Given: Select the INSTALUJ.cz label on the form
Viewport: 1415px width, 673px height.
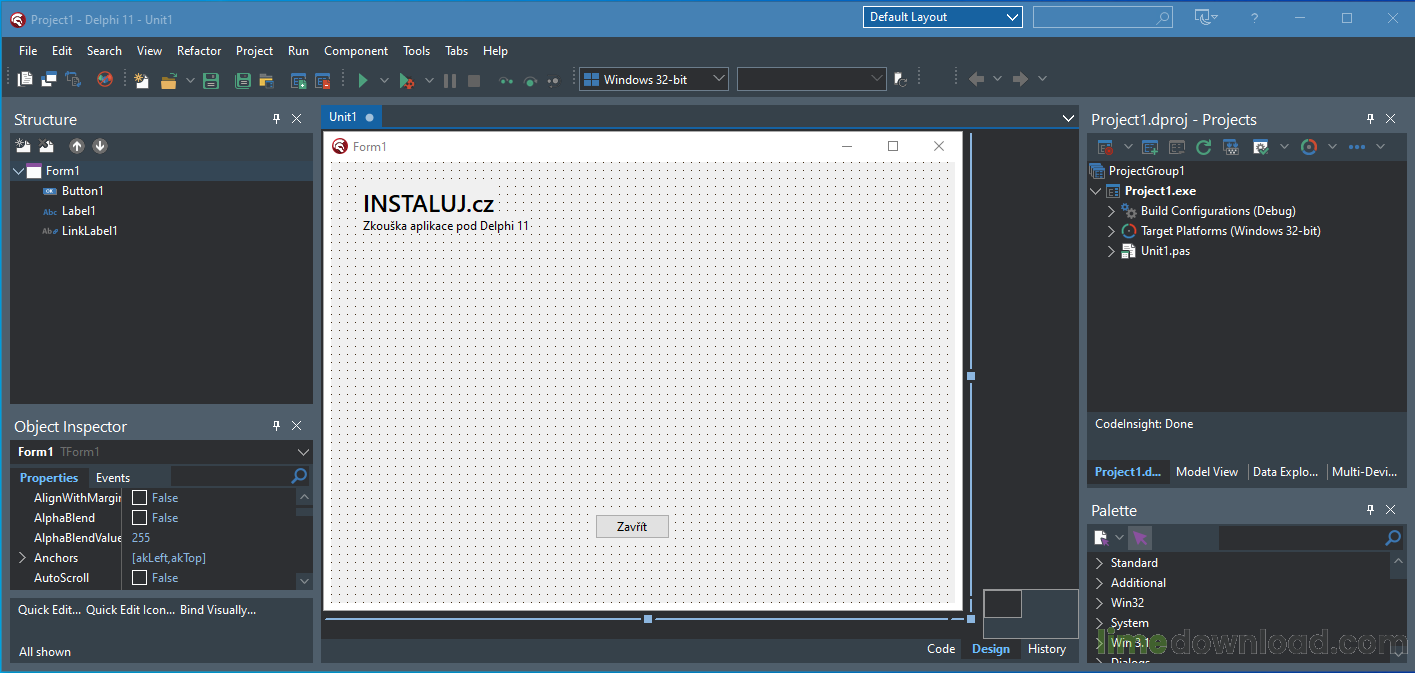Looking at the screenshot, I should tap(428, 204).
